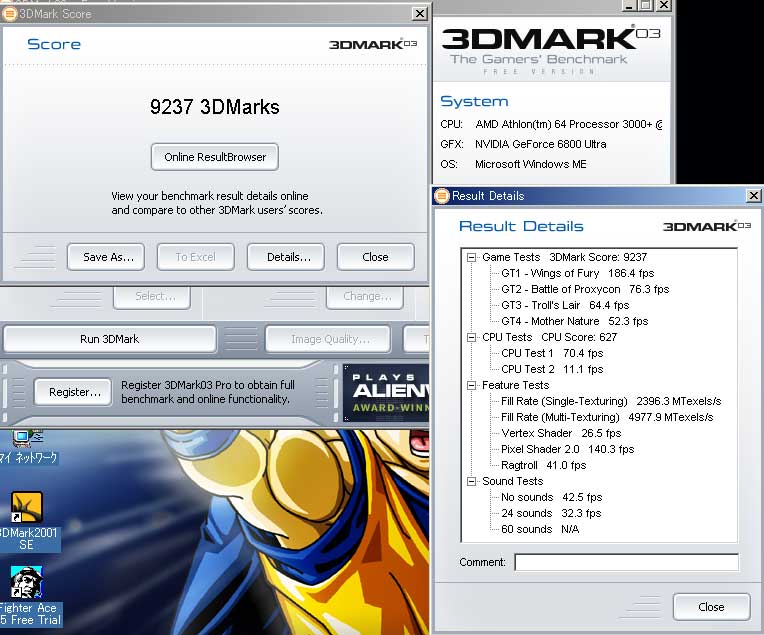Viewport: 764px width, 635px height.
Task: Click the 'Sound Tests' tree row label
Action: click(x=513, y=481)
